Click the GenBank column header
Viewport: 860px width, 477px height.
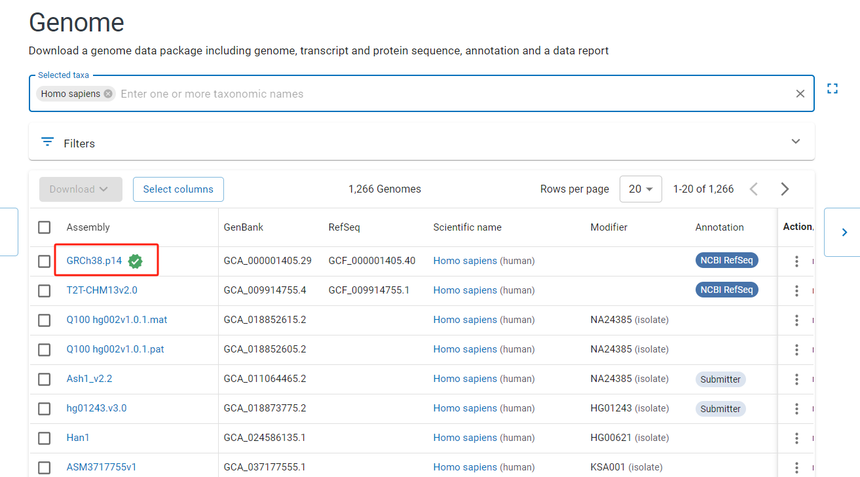pos(244,227)
